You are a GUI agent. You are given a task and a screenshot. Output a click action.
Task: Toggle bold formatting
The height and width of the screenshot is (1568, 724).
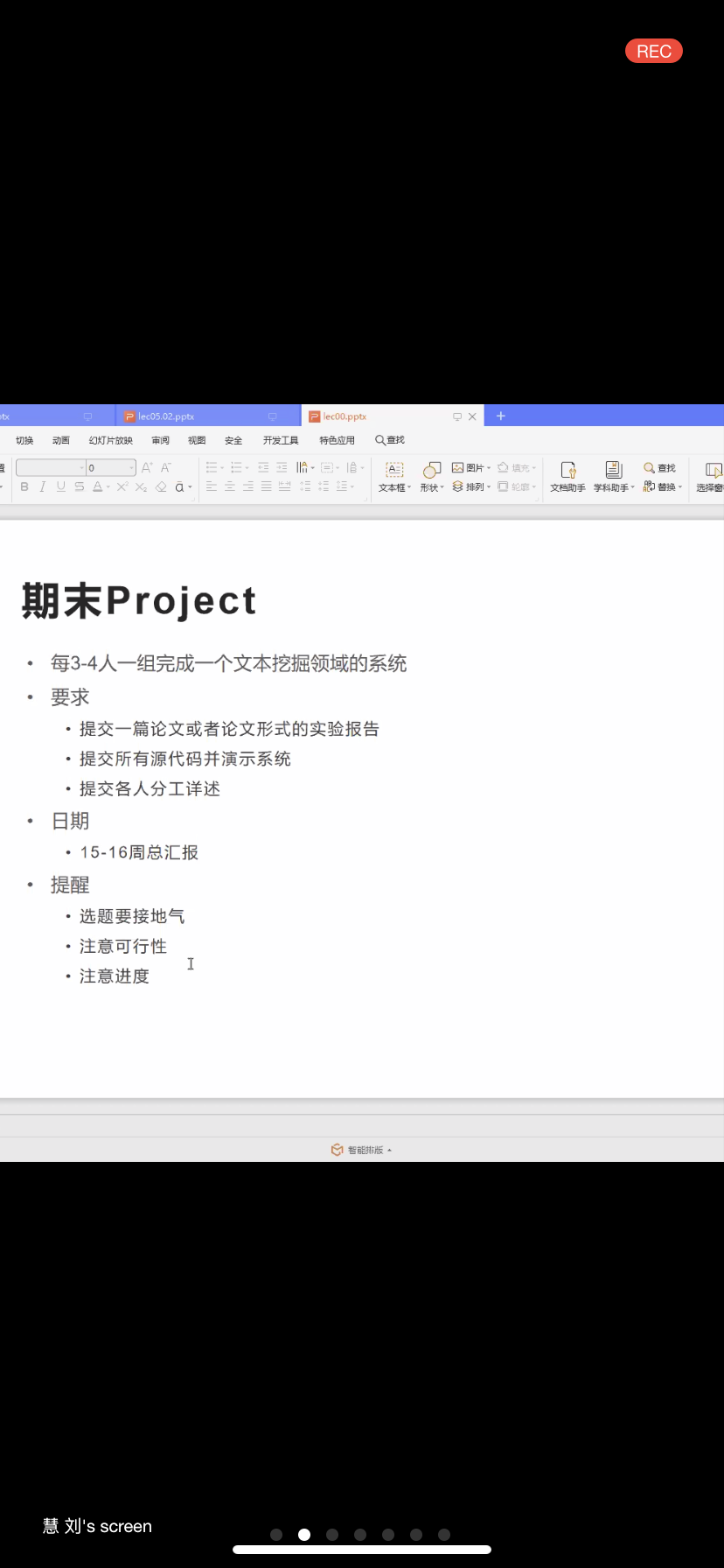pos(24,487)
